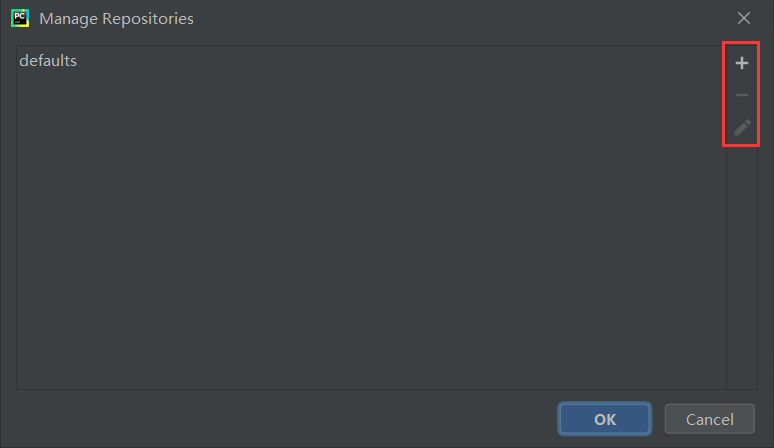774x448 pixels.
Task: Click the empty area of the repository list
Action: [370, 230]
